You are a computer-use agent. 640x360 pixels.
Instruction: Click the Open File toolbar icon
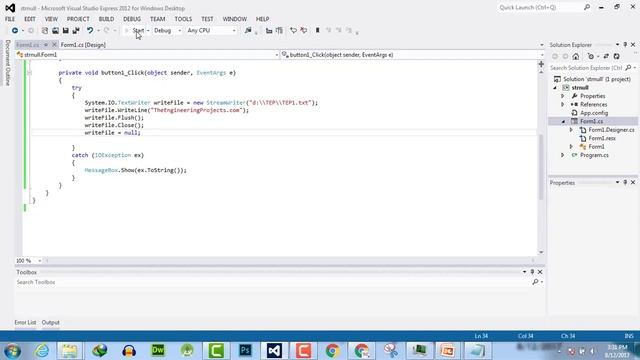pyautogui.click(x=55, y=31)
